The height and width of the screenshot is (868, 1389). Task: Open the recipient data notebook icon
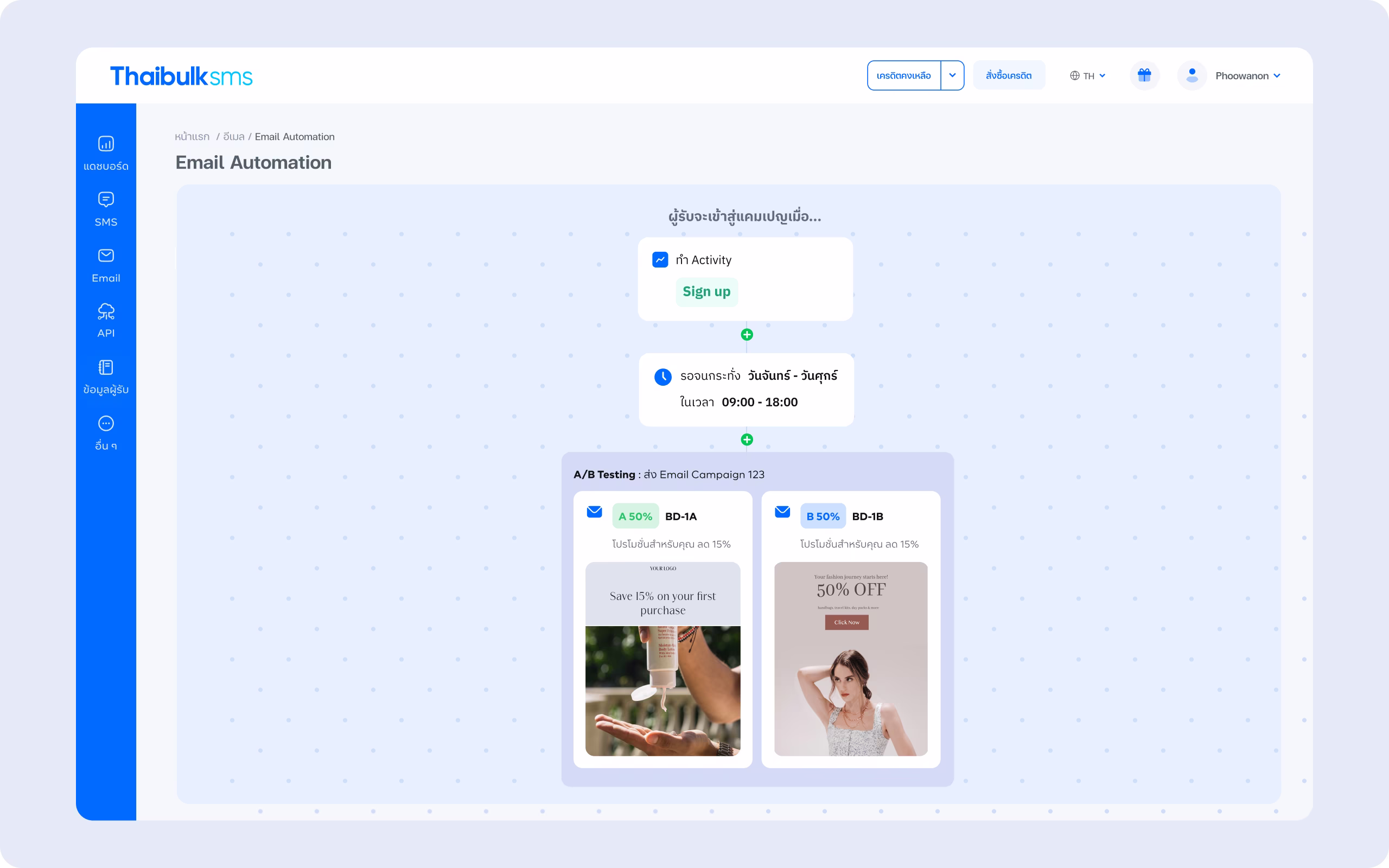tap(106, 367)
